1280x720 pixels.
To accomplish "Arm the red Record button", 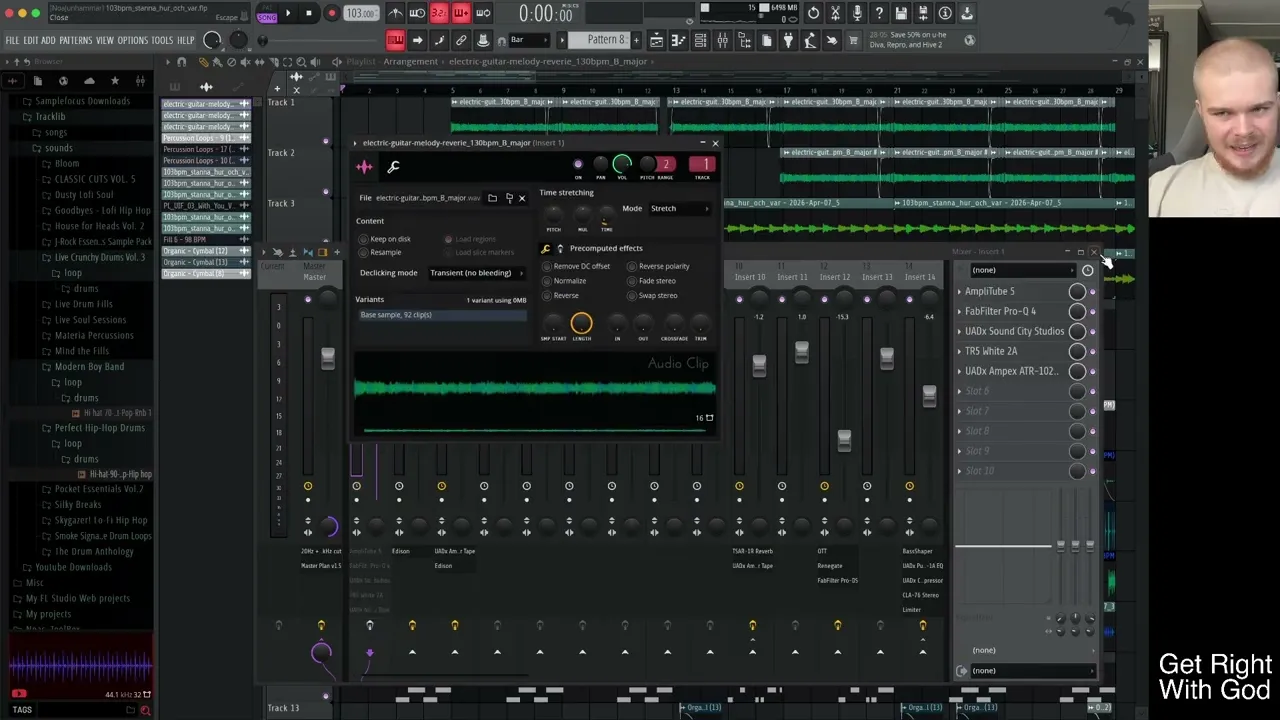I will [x=331, y=14].
